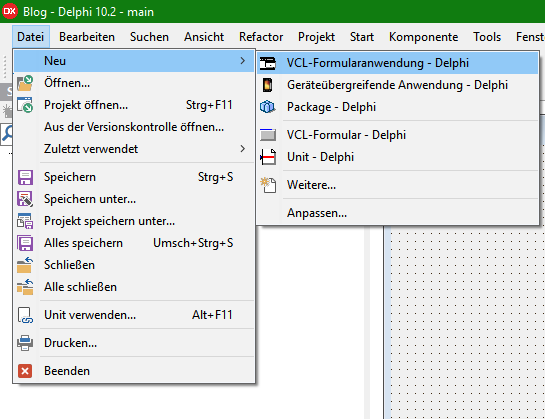Click the Package cube icon
545x419 pixels.
click(268, 107)
